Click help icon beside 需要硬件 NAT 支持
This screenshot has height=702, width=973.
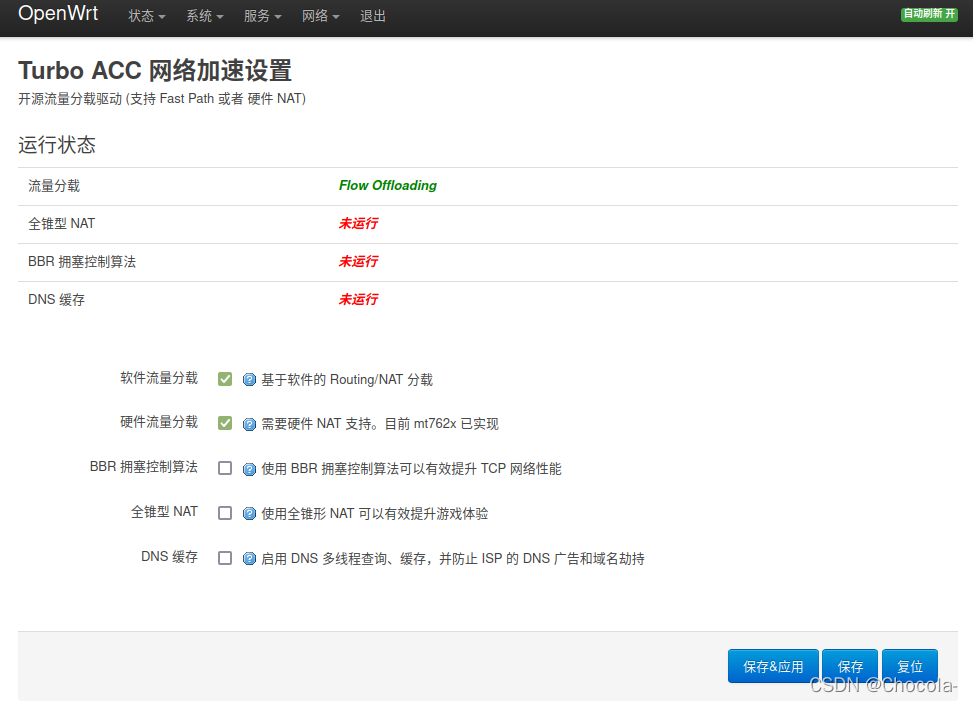(x=249, y=424)
